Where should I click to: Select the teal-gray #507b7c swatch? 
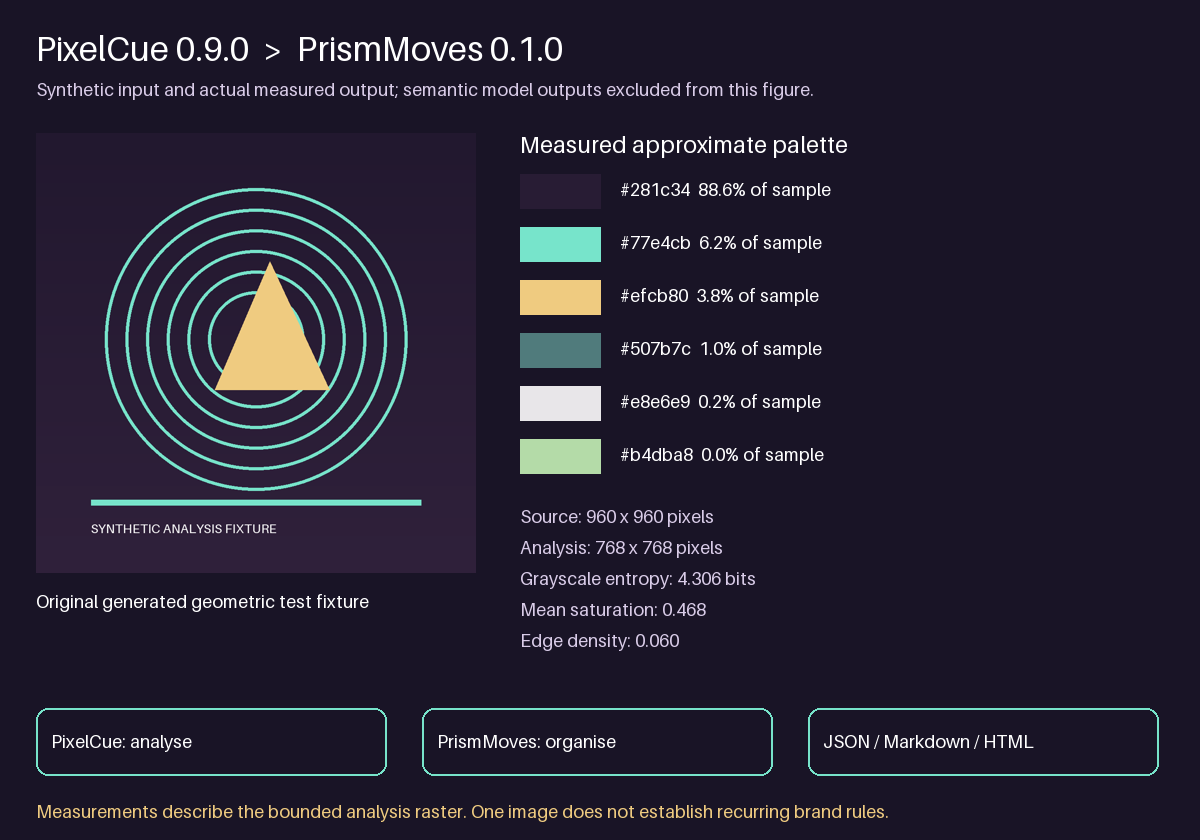(560, 350)
